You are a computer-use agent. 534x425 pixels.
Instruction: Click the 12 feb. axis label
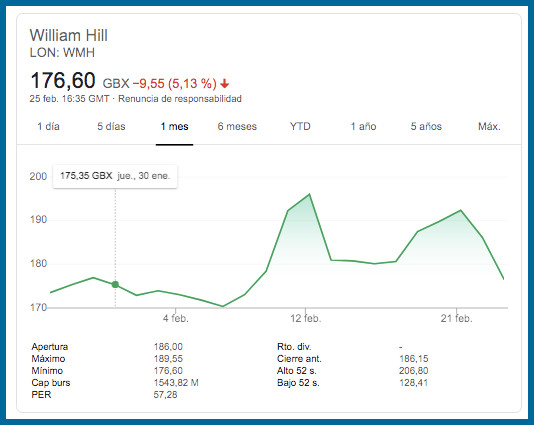click(305, 318)
